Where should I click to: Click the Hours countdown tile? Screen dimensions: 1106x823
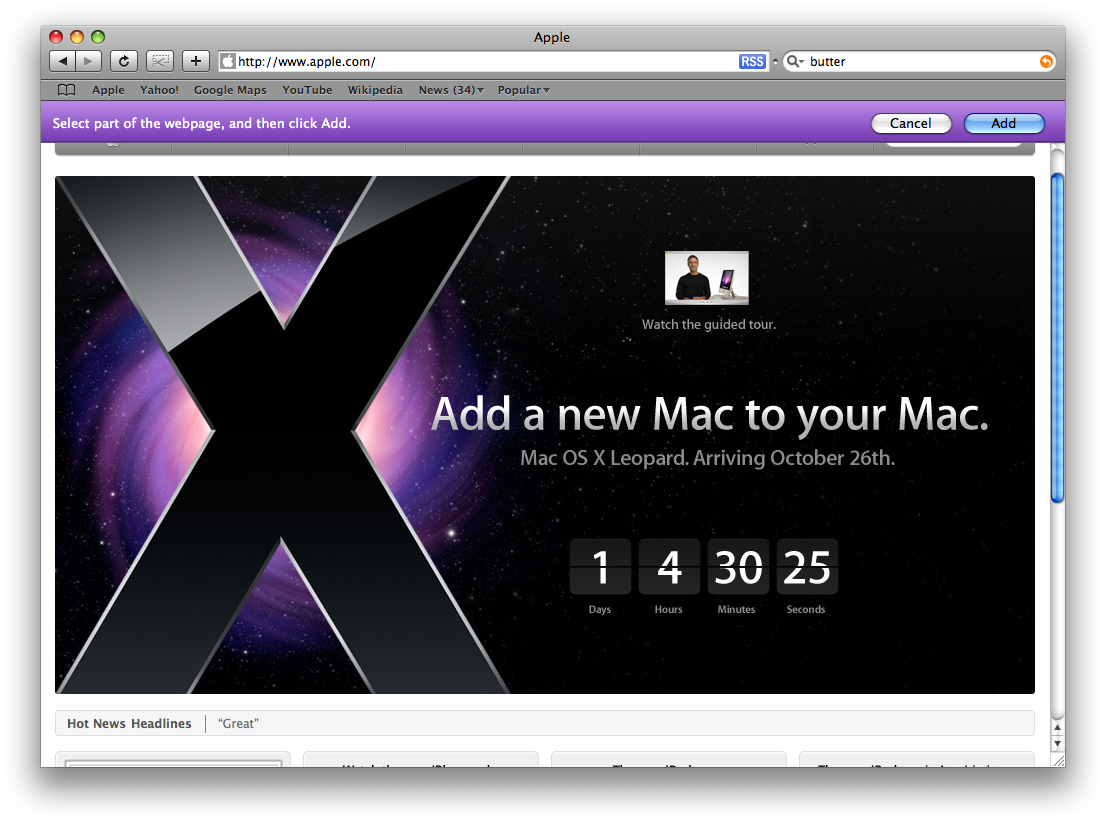(x=669, y=566)
